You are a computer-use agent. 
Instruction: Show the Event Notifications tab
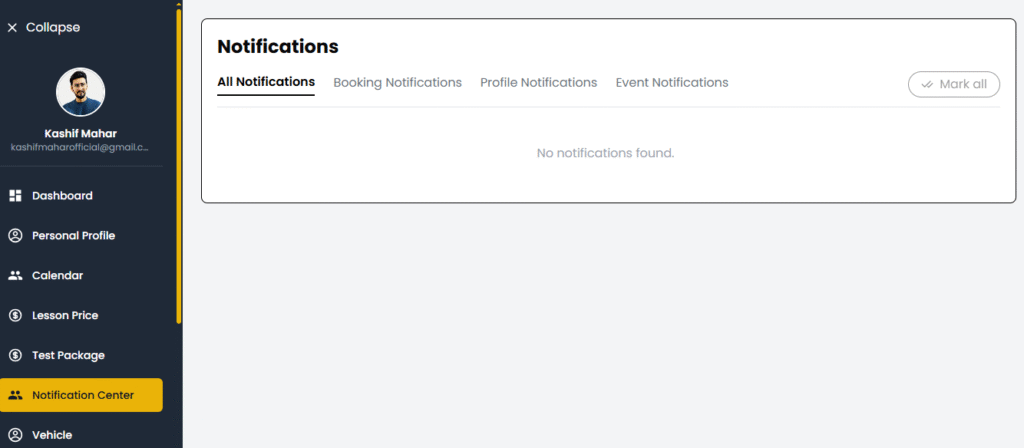(671, 82)
